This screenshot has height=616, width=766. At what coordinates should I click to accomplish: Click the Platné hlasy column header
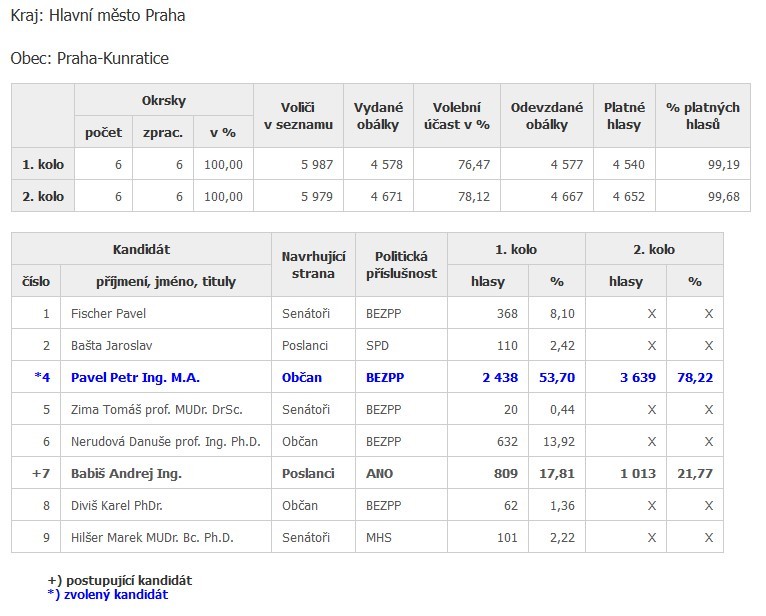tap(624, 116)
